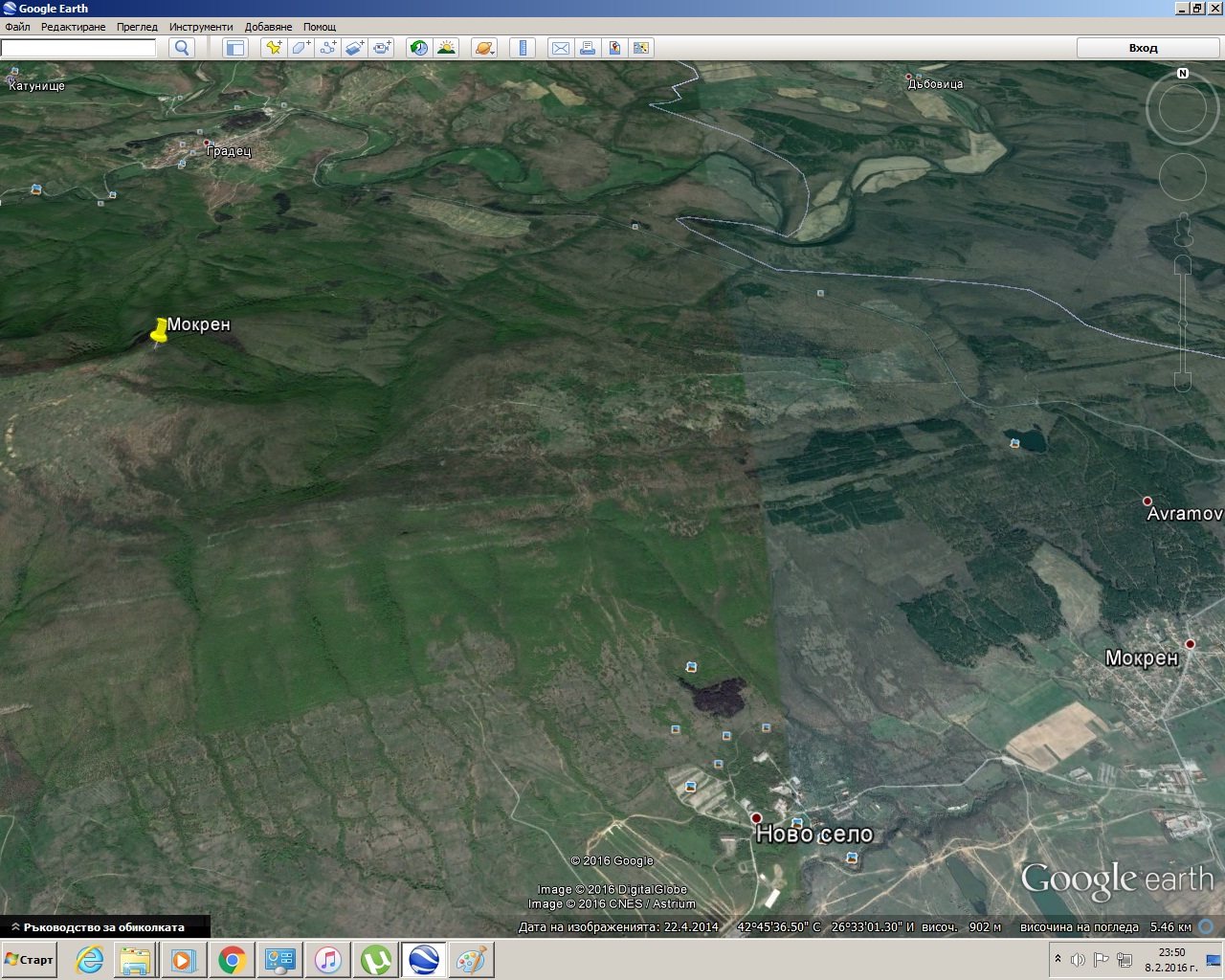The width and height of the screenshot is (1225, 980).
Task: Add a new placemark from toolbar
Action: [274, 48]
